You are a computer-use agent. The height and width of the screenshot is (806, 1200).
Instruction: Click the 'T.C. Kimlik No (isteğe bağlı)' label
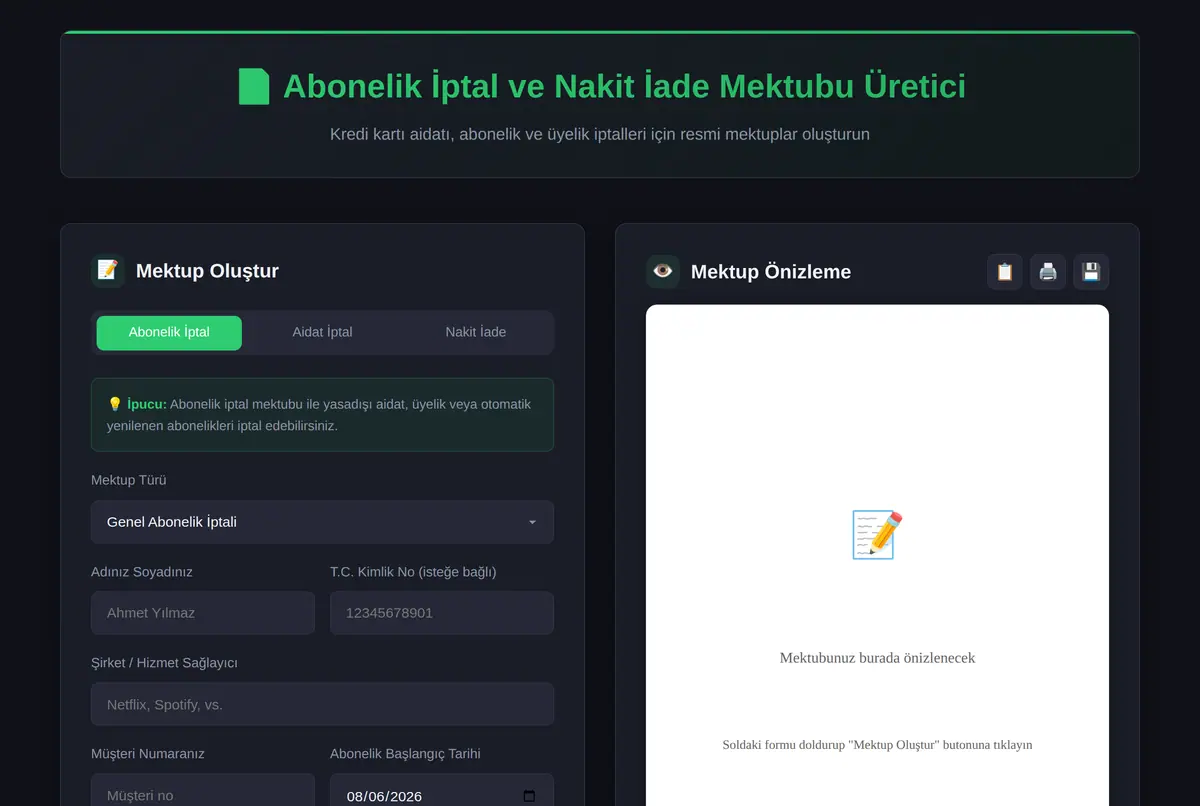[413, 572]
